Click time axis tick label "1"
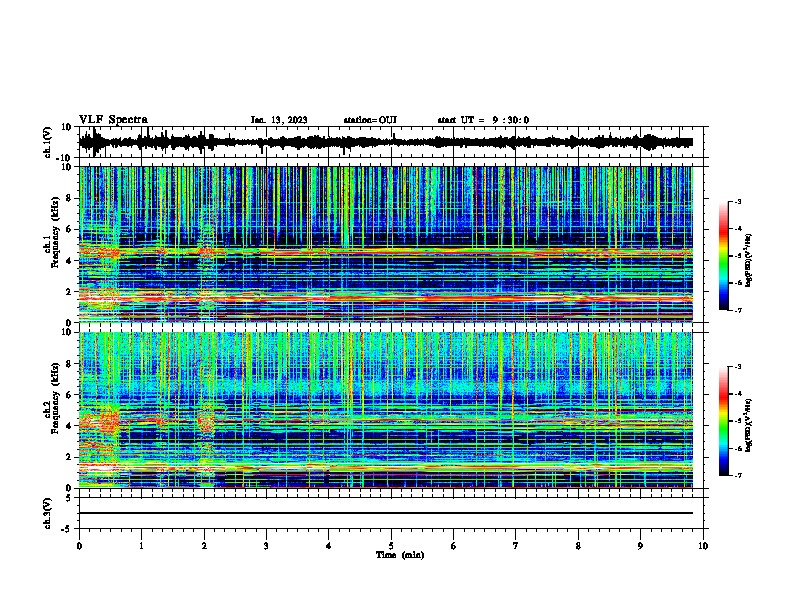The width and height of the screenshot is (792, 612). pos(141,546)
